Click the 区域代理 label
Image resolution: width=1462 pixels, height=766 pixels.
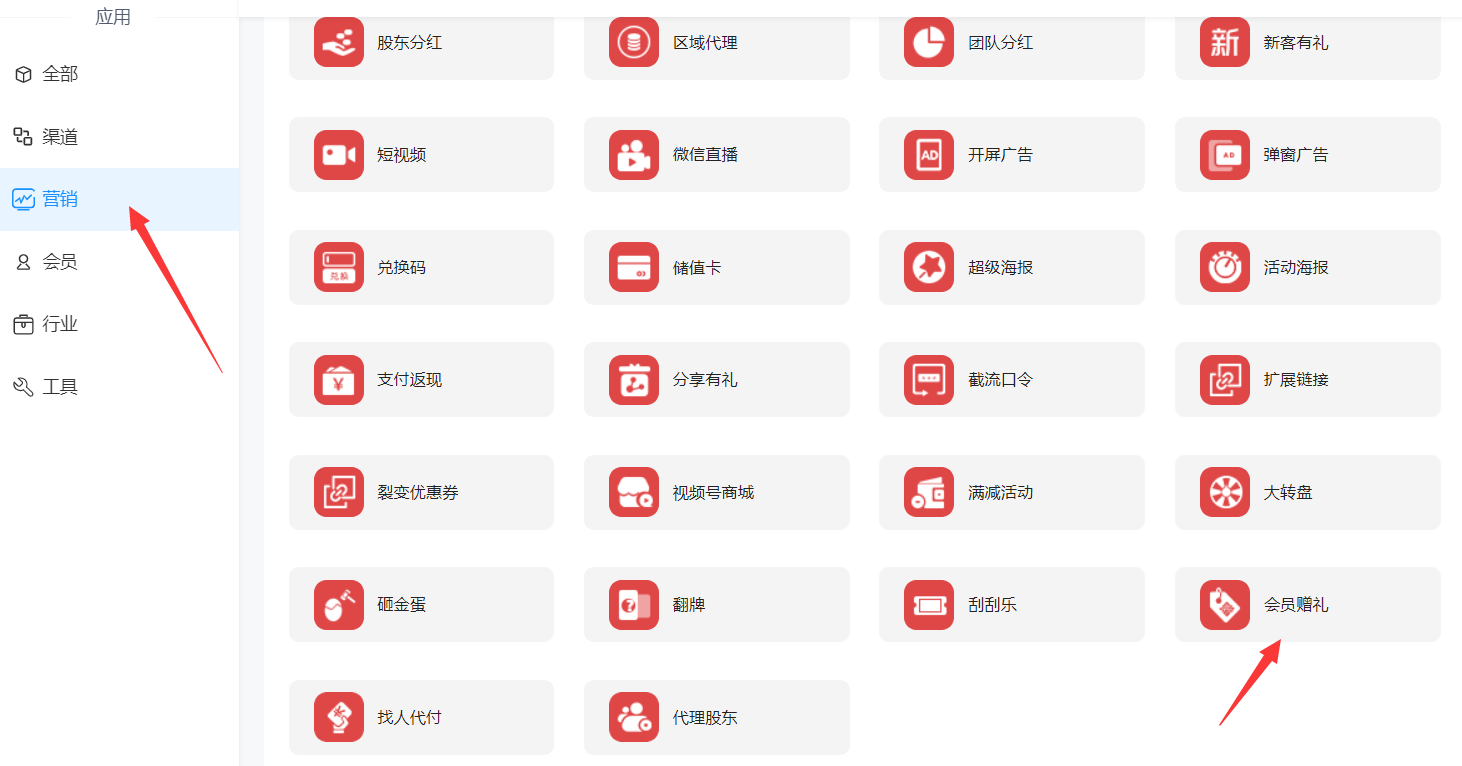tap(705, 43)
